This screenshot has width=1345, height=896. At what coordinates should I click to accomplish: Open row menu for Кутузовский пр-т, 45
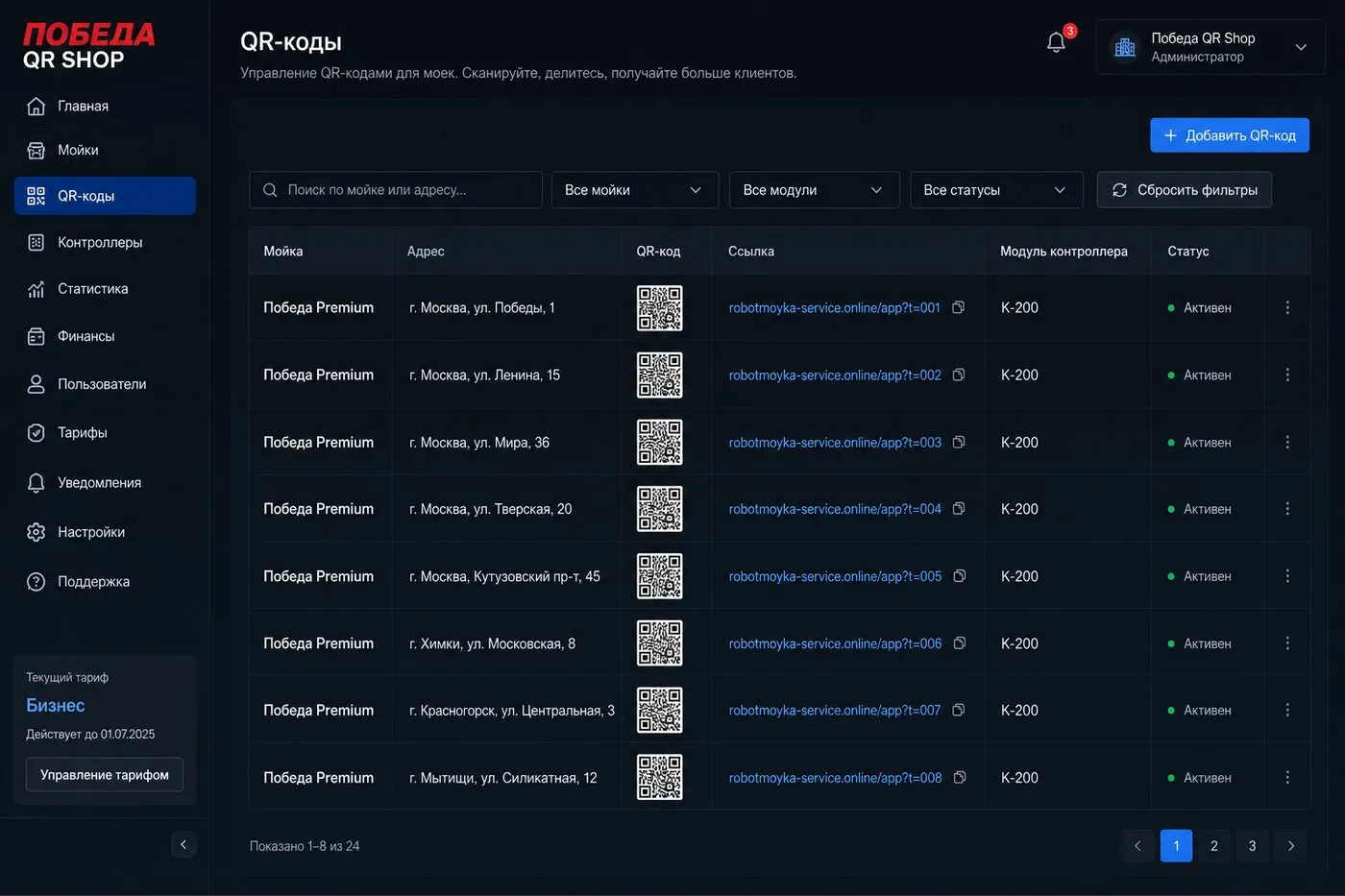pyautogui.click(x=1287, y=576)
